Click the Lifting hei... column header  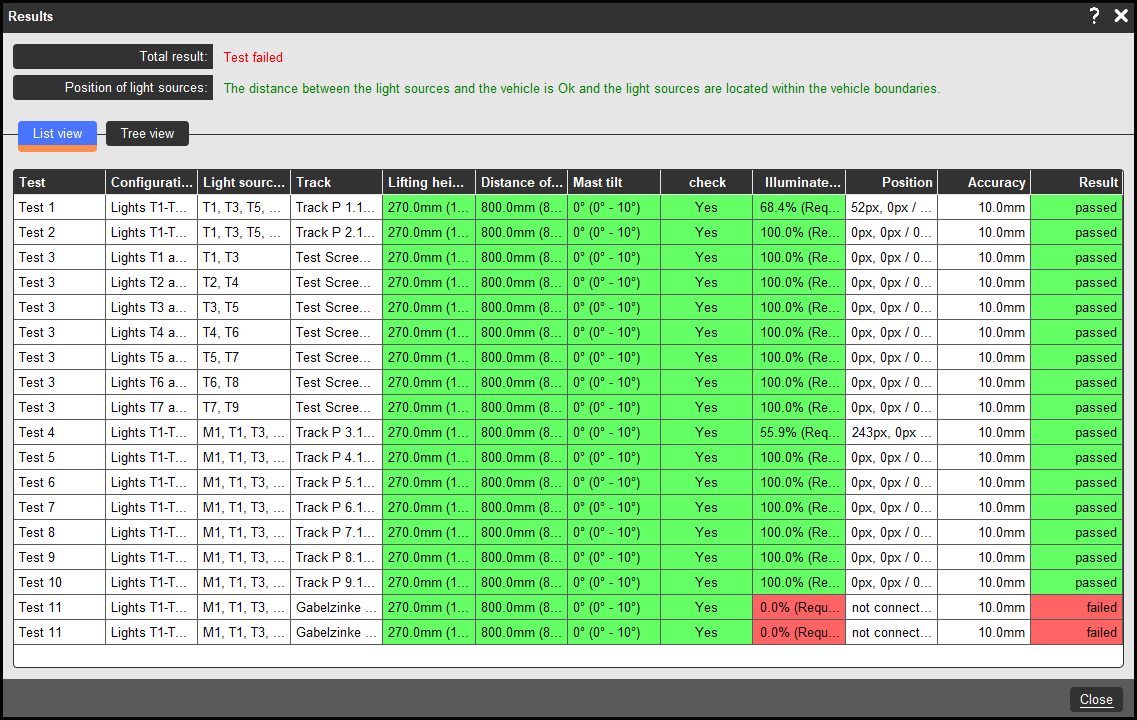[429, 183]
